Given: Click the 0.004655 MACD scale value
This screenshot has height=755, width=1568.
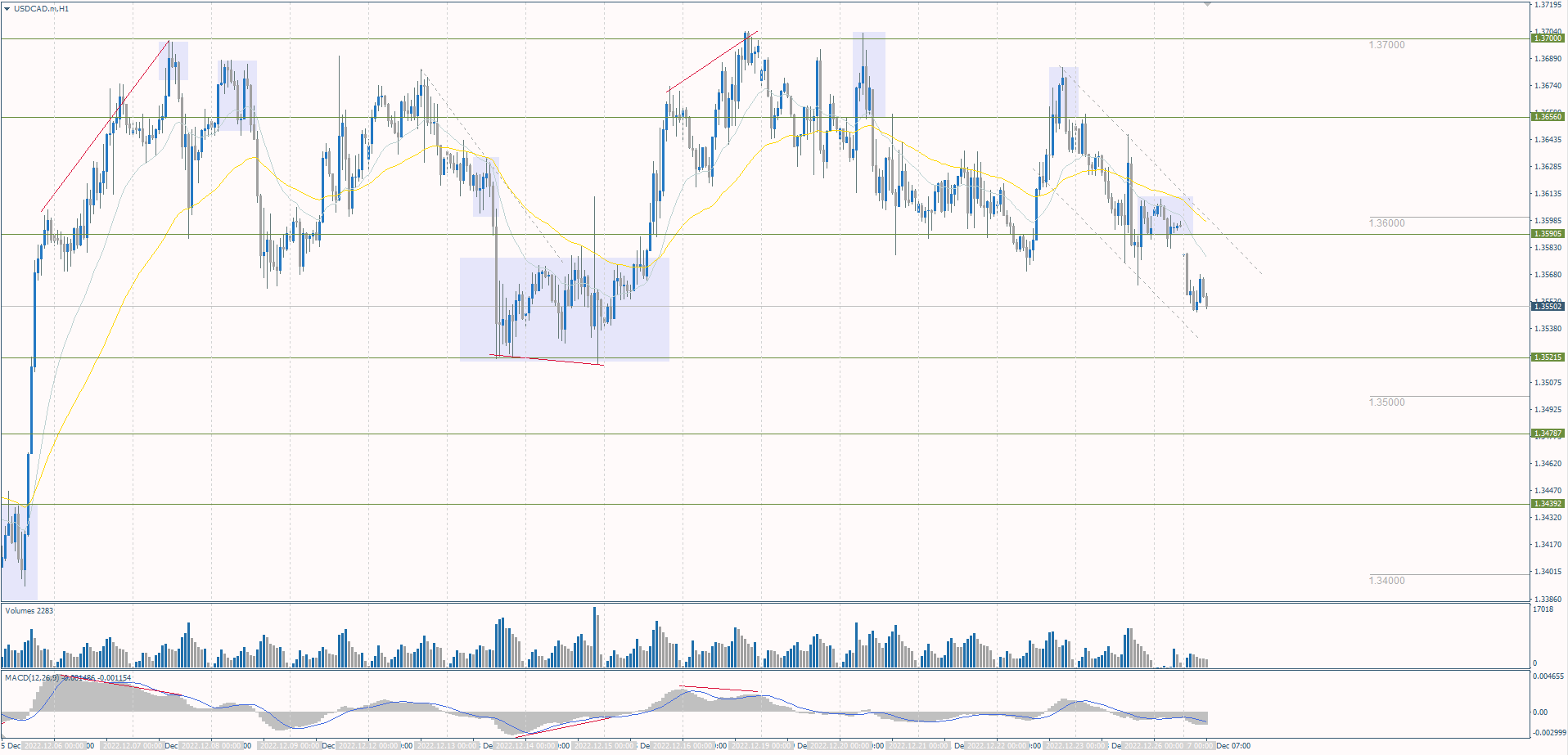Looking at the screenshot, I should (1548, 676).
